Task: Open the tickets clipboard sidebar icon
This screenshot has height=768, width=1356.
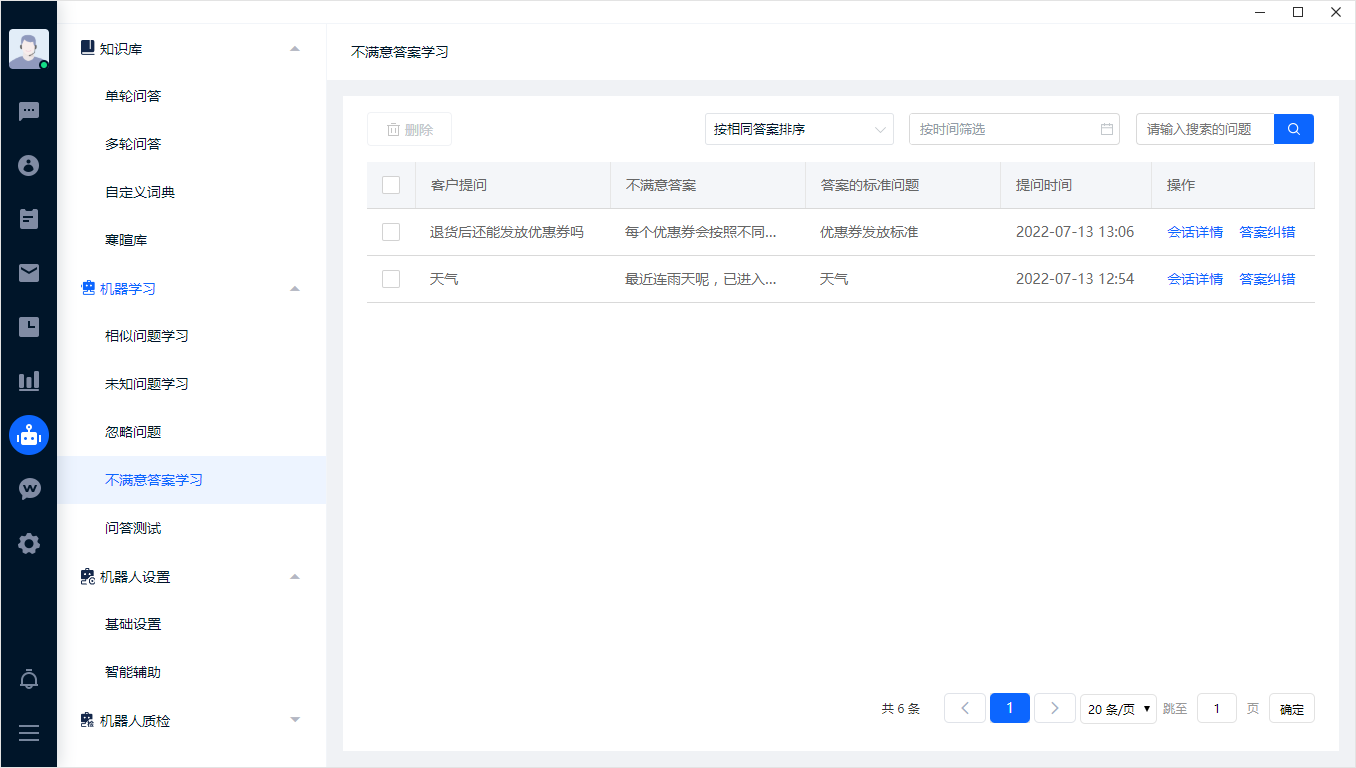Action: tap(29, 219)
